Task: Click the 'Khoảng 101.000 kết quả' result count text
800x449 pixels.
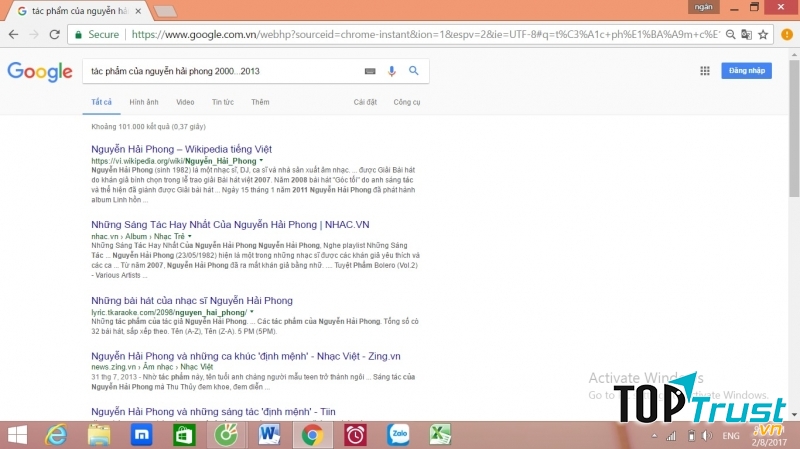Action: click(148, 127)
